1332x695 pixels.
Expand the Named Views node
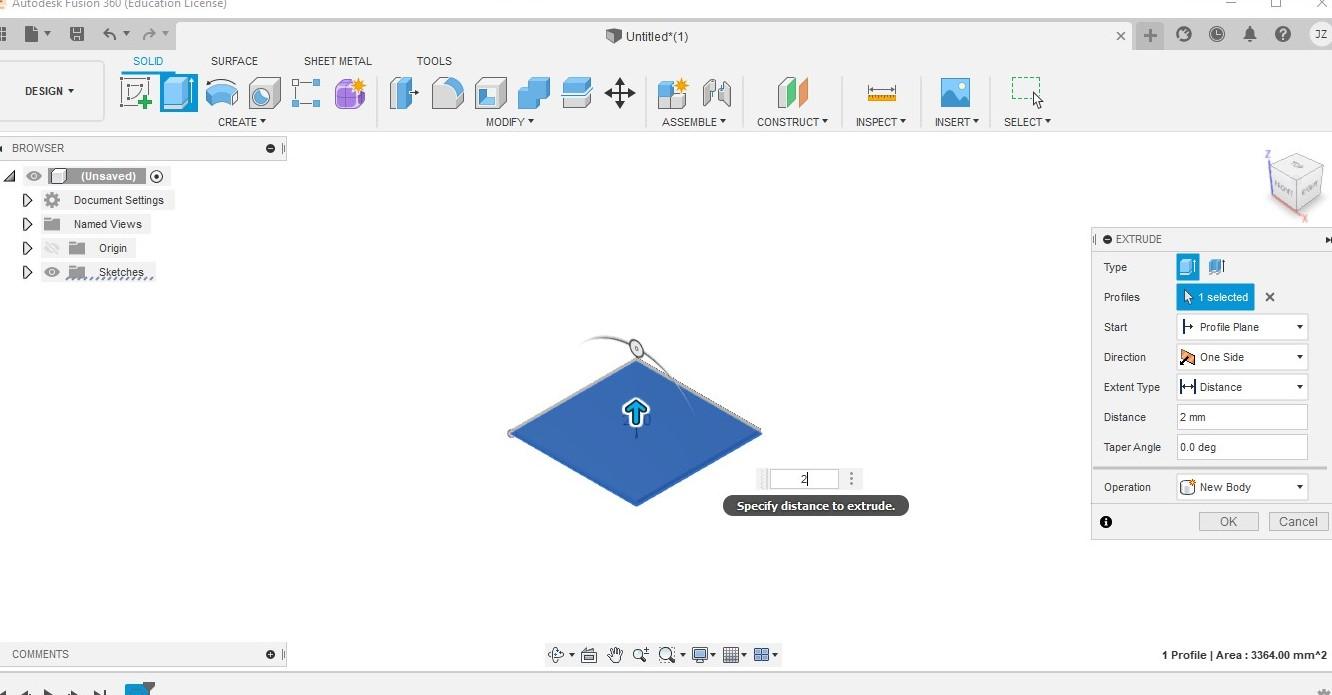pos(27,224)
